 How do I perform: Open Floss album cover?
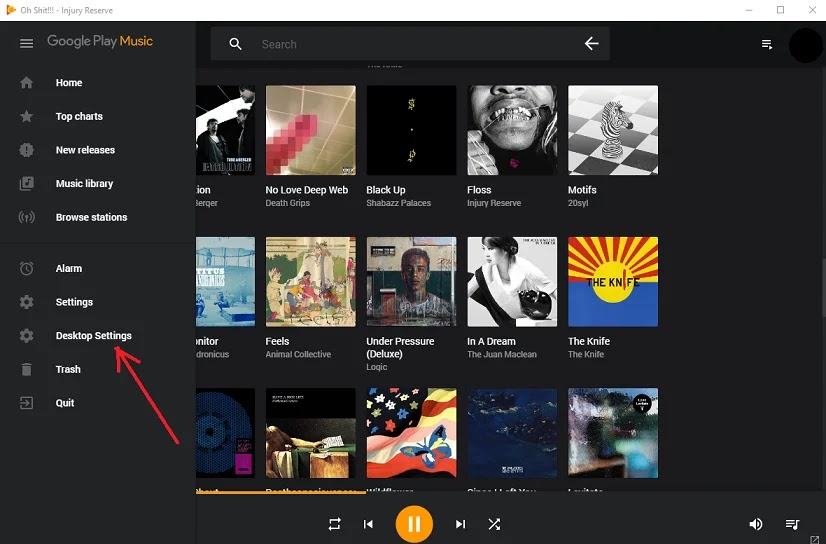coord(512,130)
